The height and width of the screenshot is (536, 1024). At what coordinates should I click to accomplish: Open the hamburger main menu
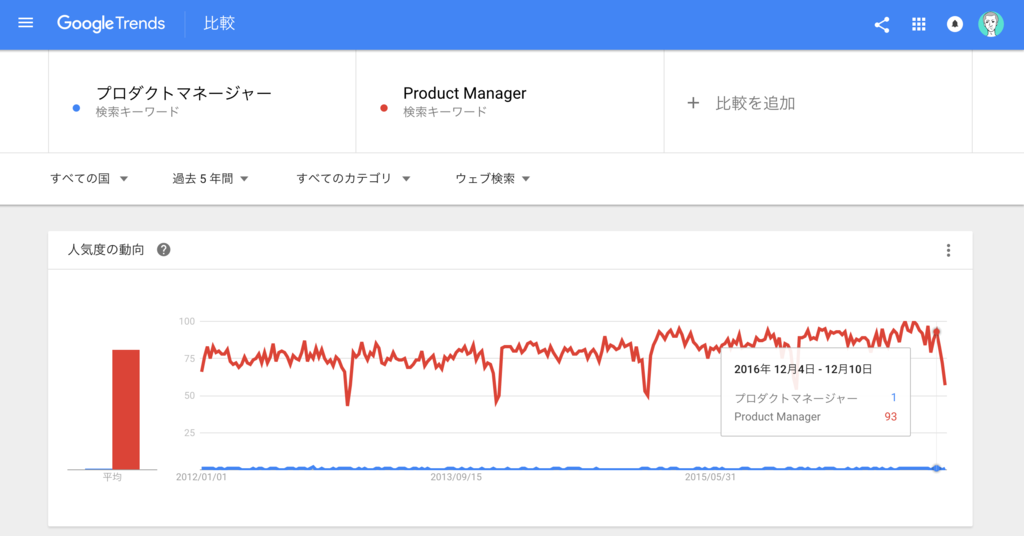click(x=25, y=24)
